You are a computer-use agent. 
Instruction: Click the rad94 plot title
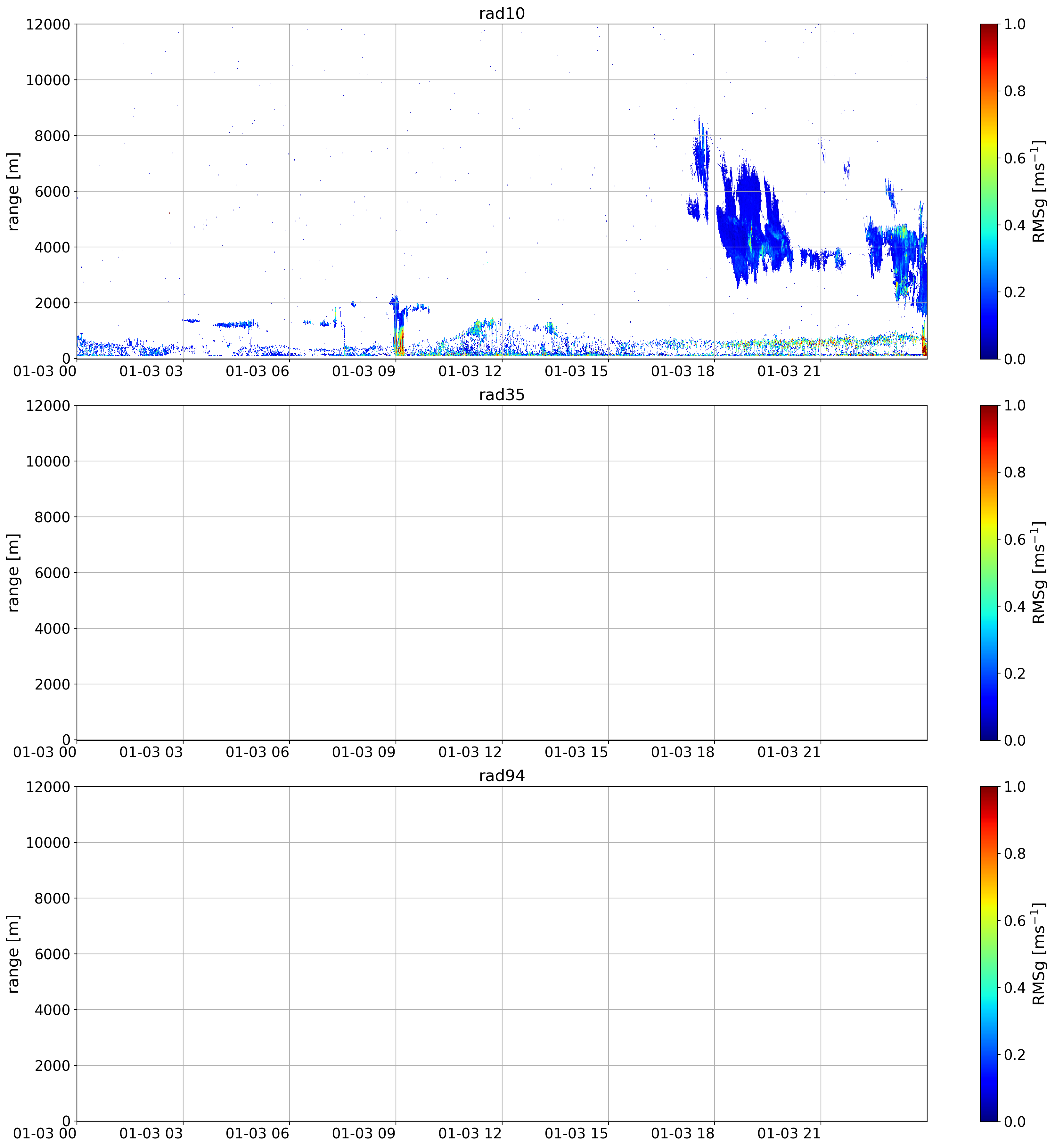(x=501, y=776)
